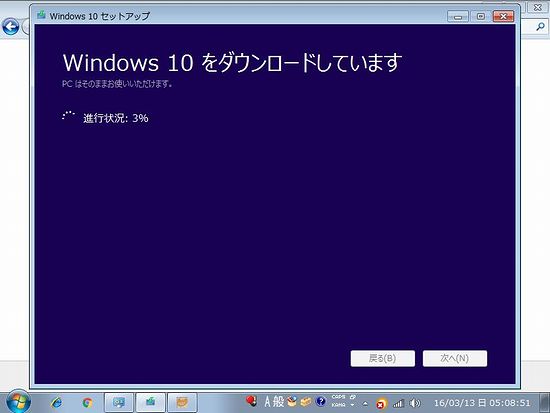Show hidden system tray icons arrow
550x413 pixels.
tap(365, 404)
